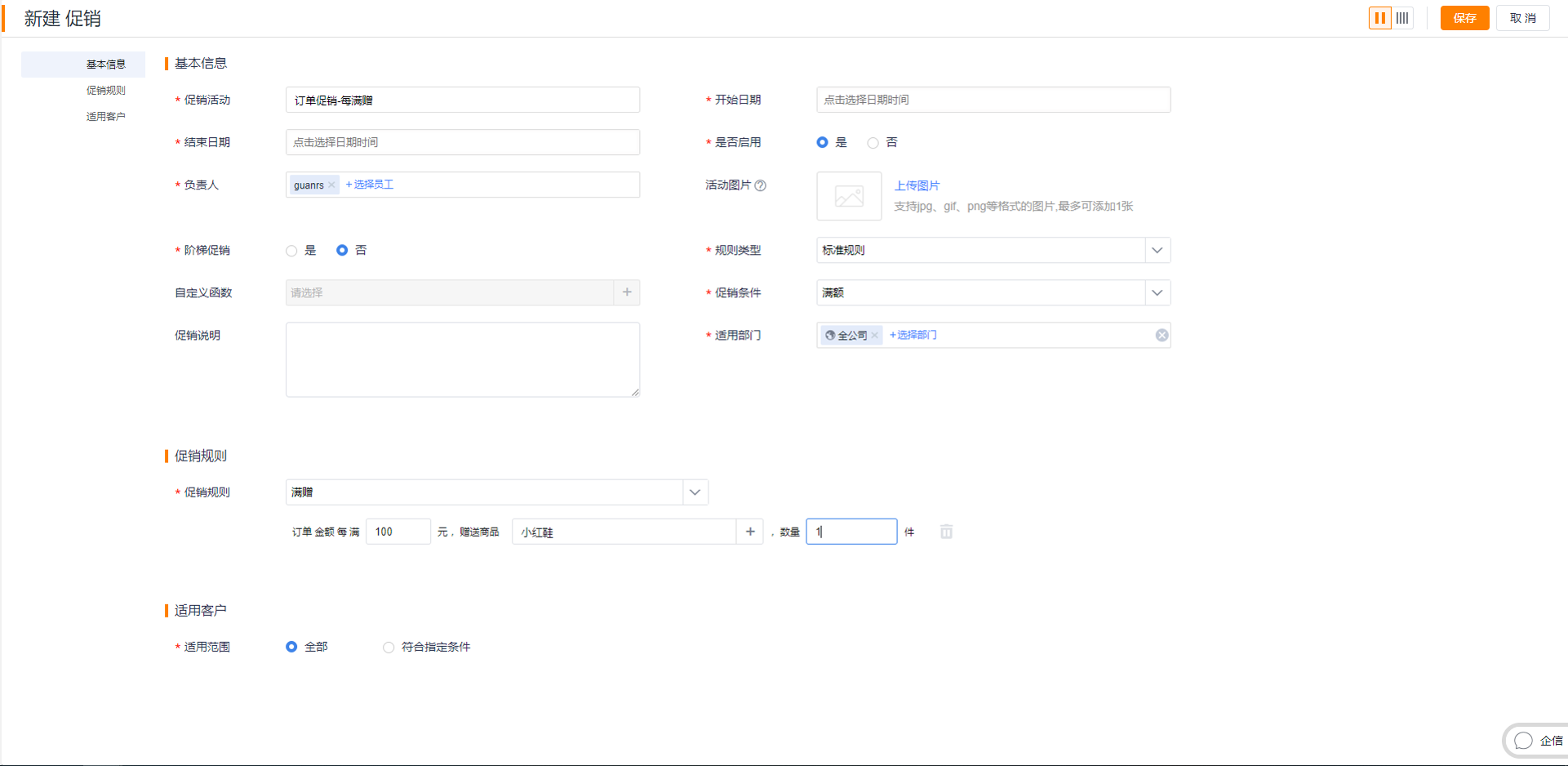Click plus icon beside 自定义函数 field
The image size is (1568, 766).
coord(627,292)
